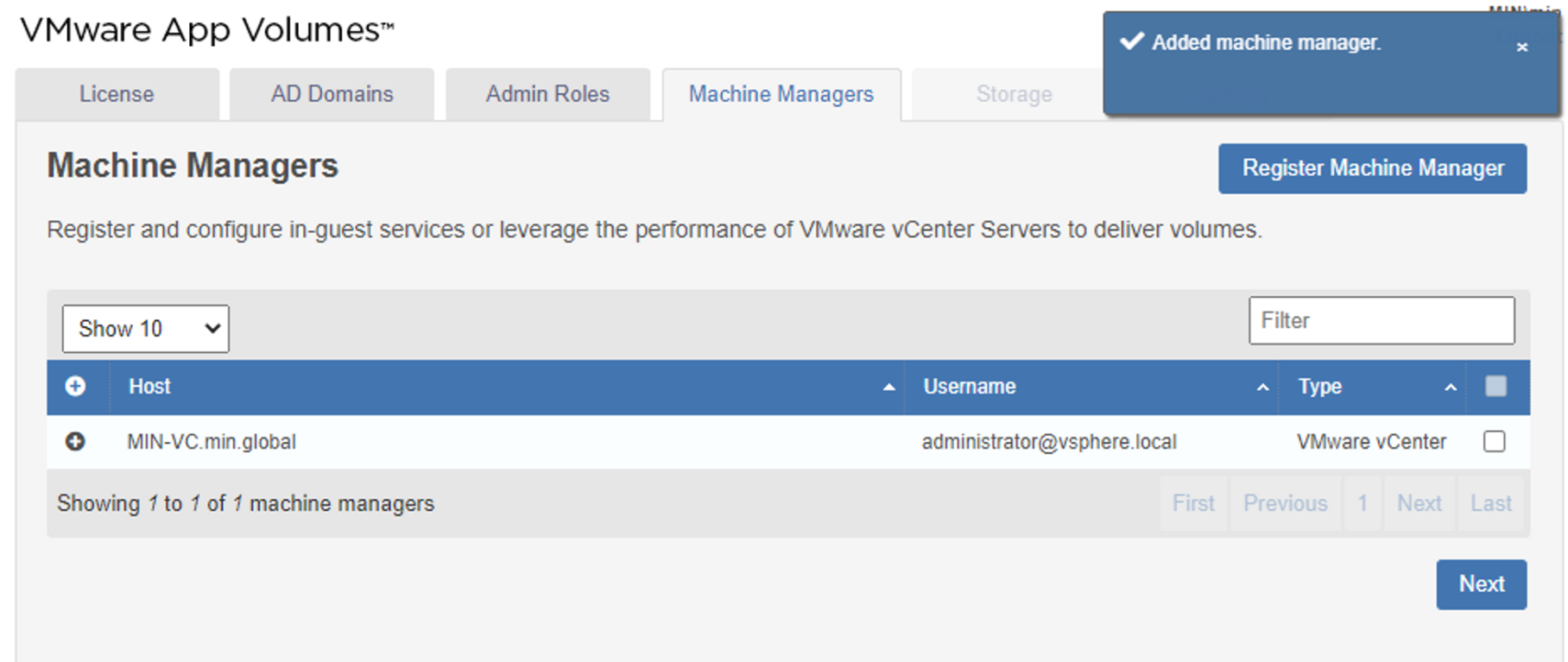The image size is (1568, 662).
Task: Expand the MIN-VC.min.global row details
Action: point(75,441)
